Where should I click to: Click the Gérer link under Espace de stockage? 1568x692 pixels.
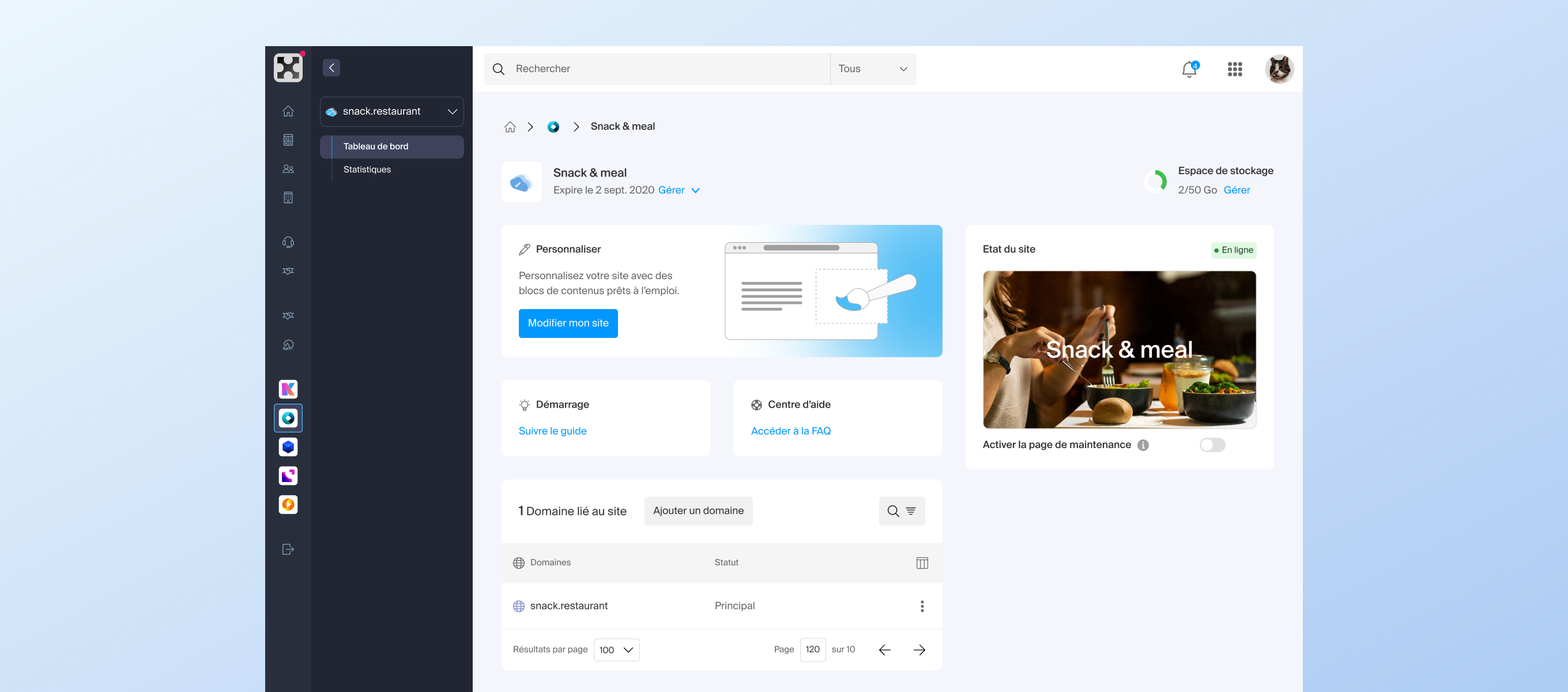point(1237,190)
